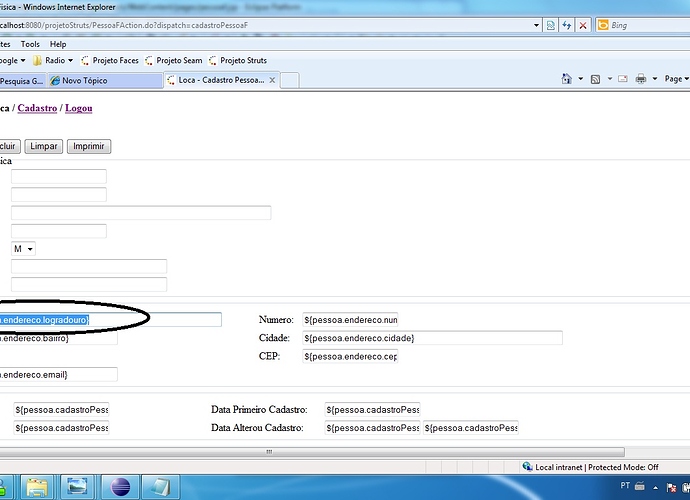Open Projeto Seam favorite
The width and height of the screenshot is (690, 500).
point(173,60)
